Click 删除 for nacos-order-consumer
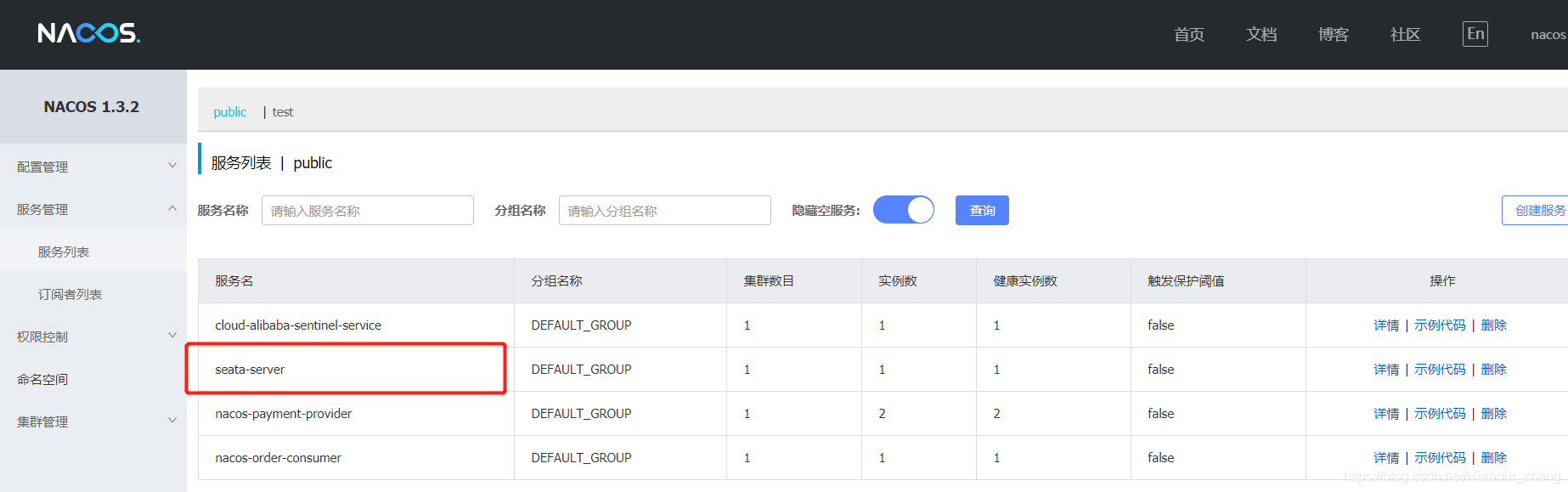 (x=1494, y=458)
